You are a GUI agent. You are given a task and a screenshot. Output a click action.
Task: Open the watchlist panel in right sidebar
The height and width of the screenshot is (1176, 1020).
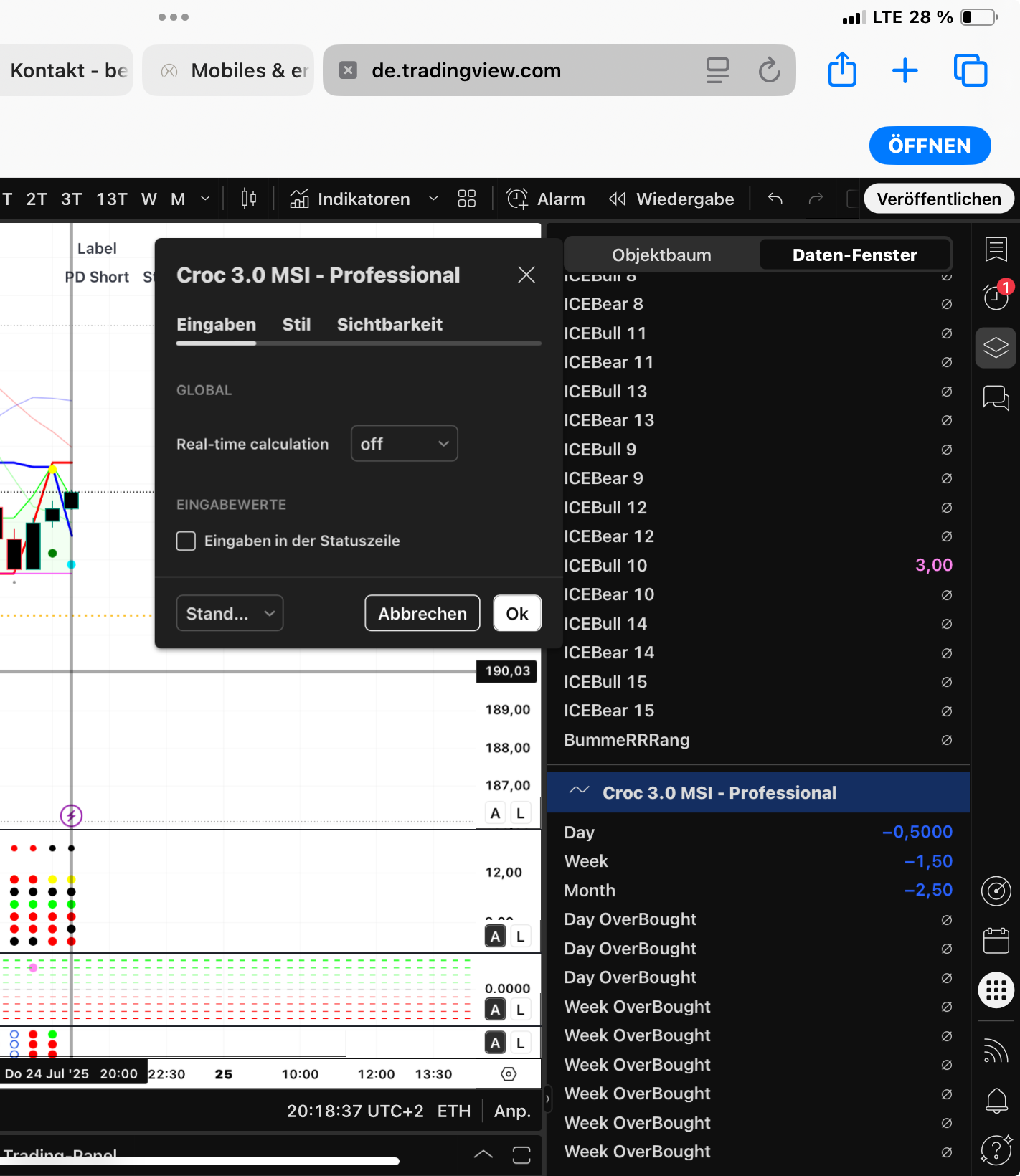996,250
